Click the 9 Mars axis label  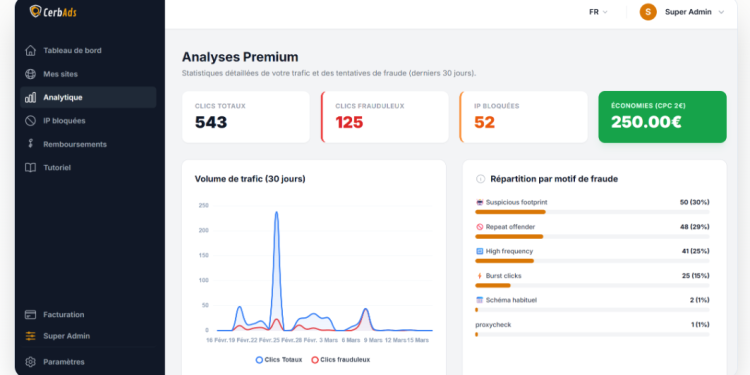point(373,340)
